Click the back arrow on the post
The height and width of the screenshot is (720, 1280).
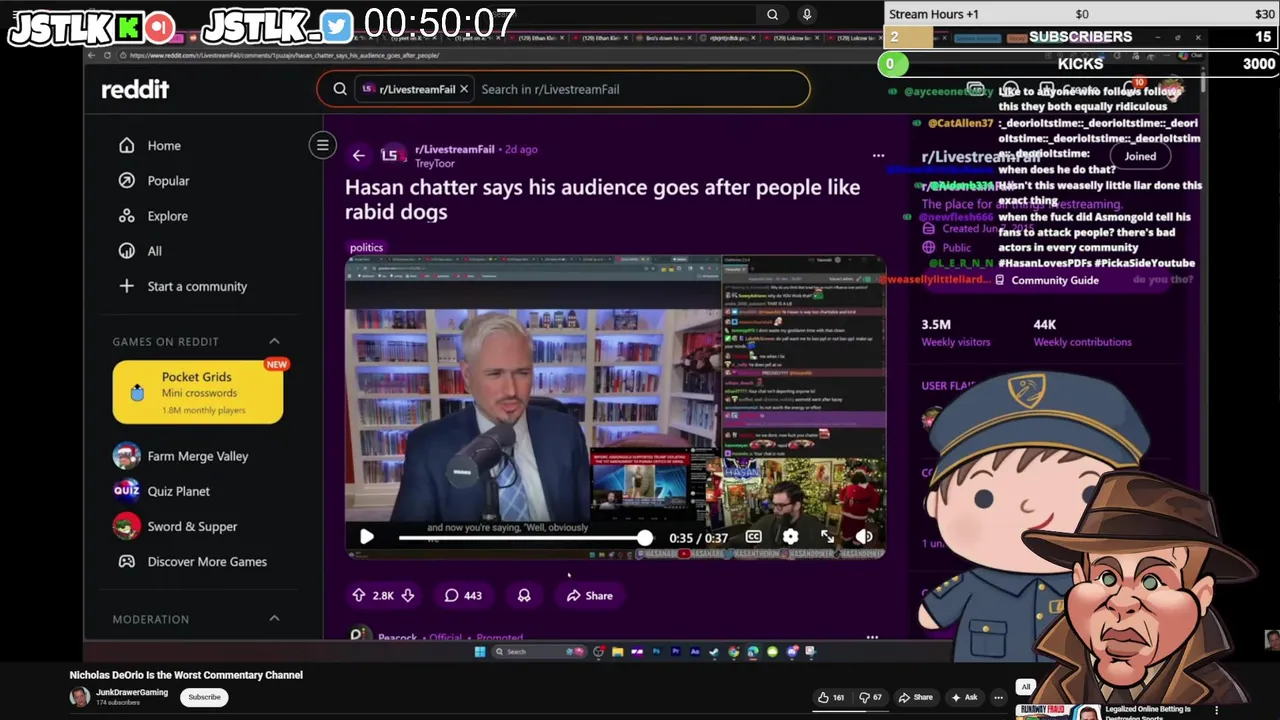(x=358, y=155)
